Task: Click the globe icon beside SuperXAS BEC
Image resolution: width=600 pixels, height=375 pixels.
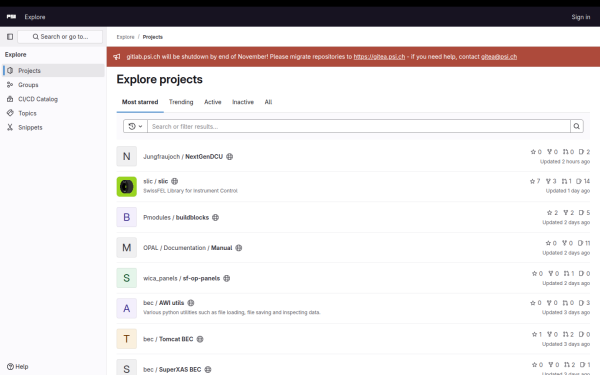Action: [208, 369]
